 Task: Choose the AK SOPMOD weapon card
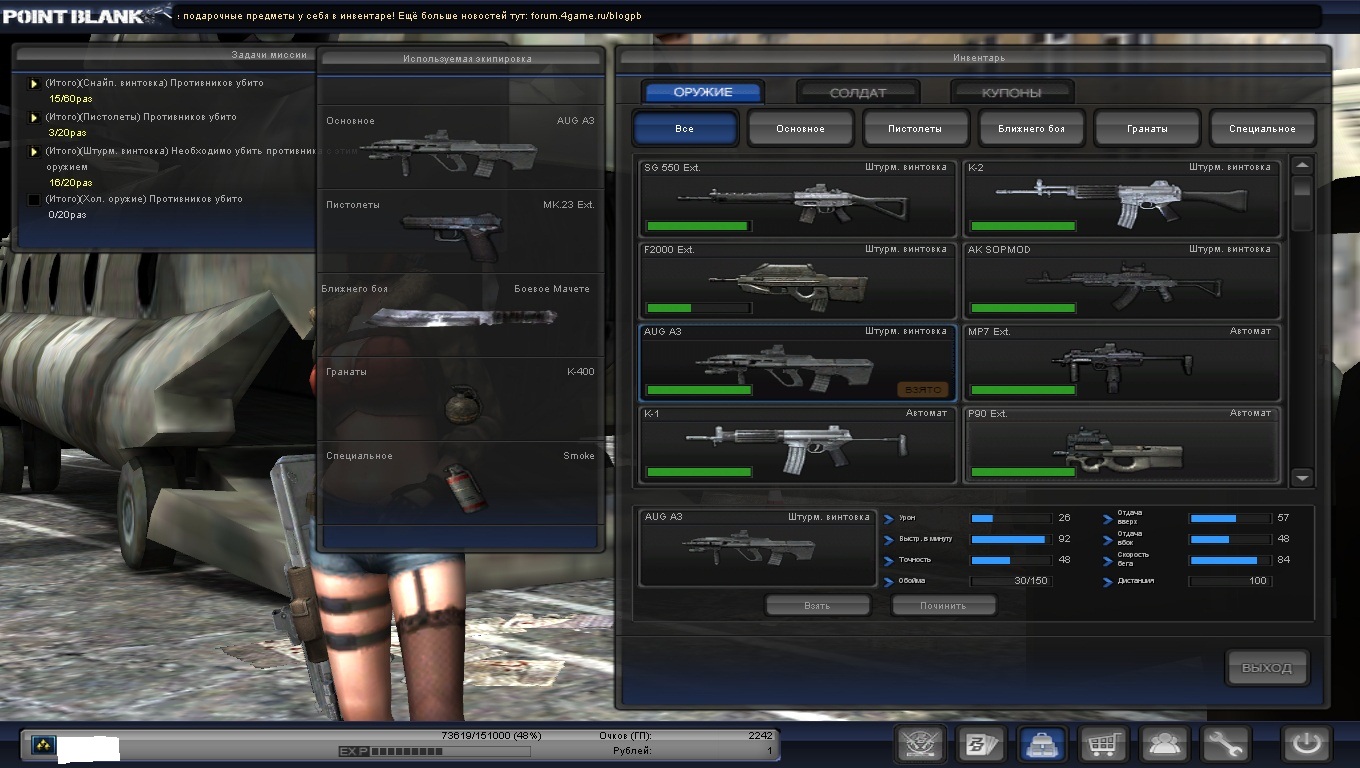1121,280
